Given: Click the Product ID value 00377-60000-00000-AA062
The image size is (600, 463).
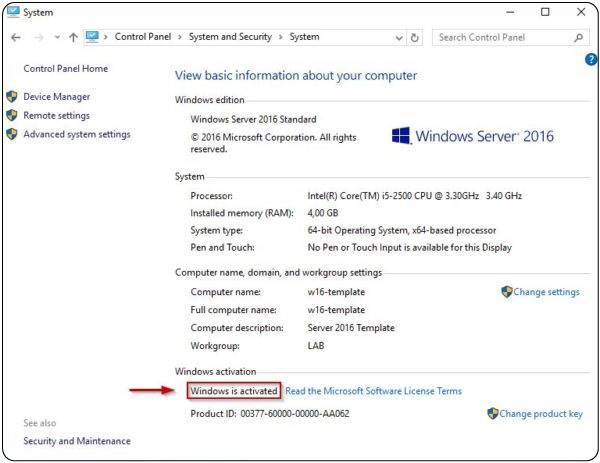Looking at the screenshot, I should coord(295,414).
